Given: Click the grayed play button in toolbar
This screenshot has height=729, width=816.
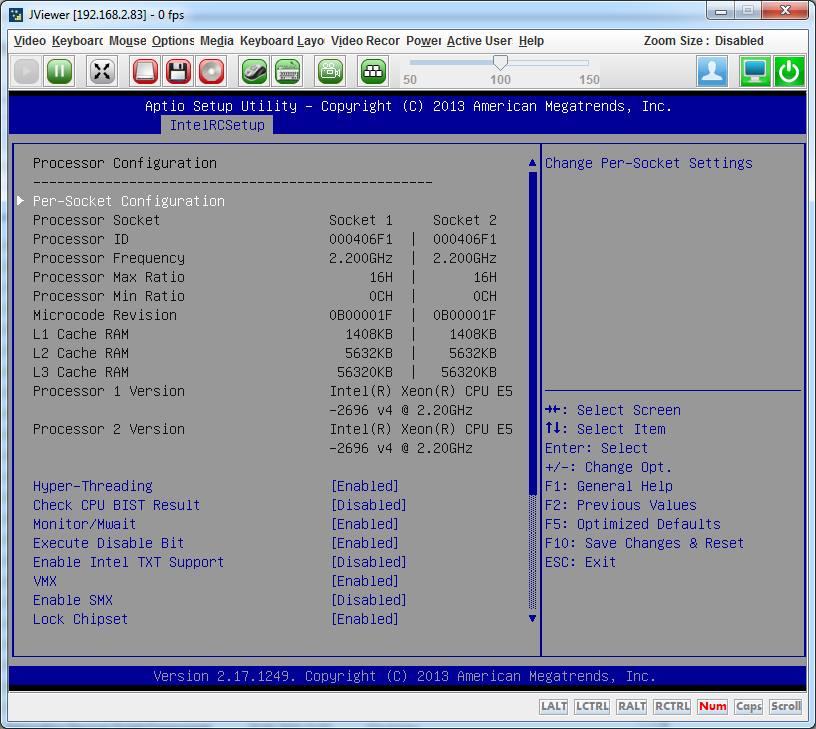Looking at the screenshot, I should (x=26, y=71).
